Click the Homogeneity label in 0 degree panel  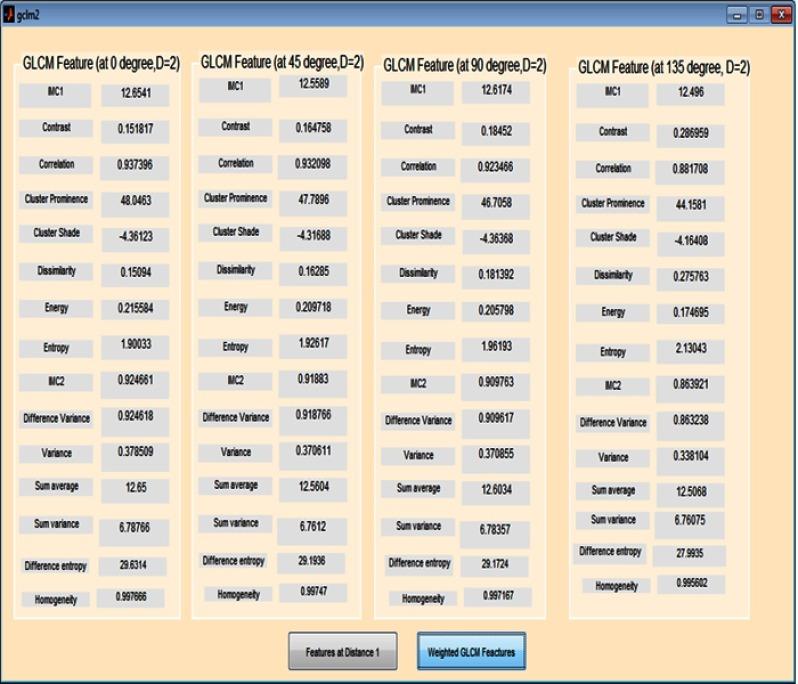(x=56, y=599)
